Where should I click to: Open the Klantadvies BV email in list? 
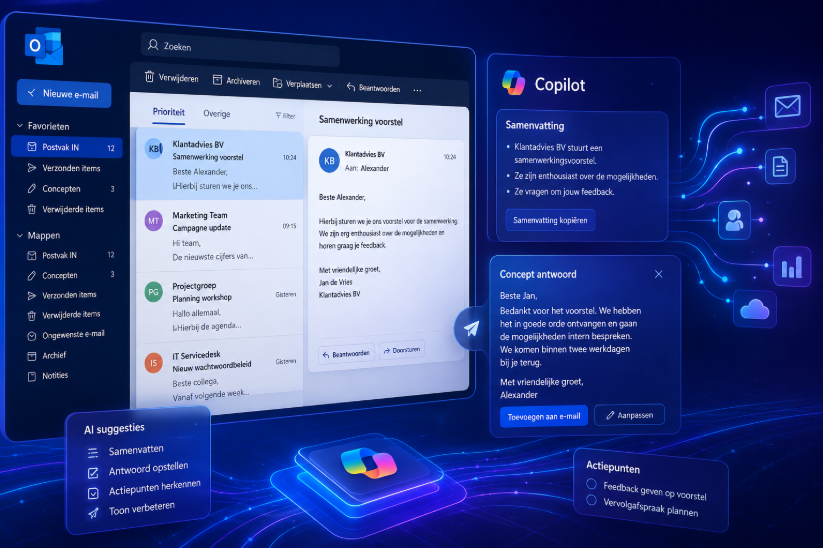219,164
